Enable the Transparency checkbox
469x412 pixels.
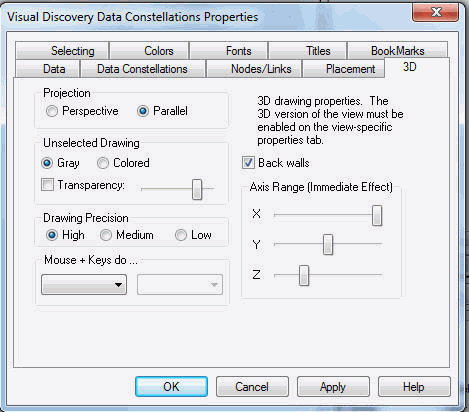point(47,184)
